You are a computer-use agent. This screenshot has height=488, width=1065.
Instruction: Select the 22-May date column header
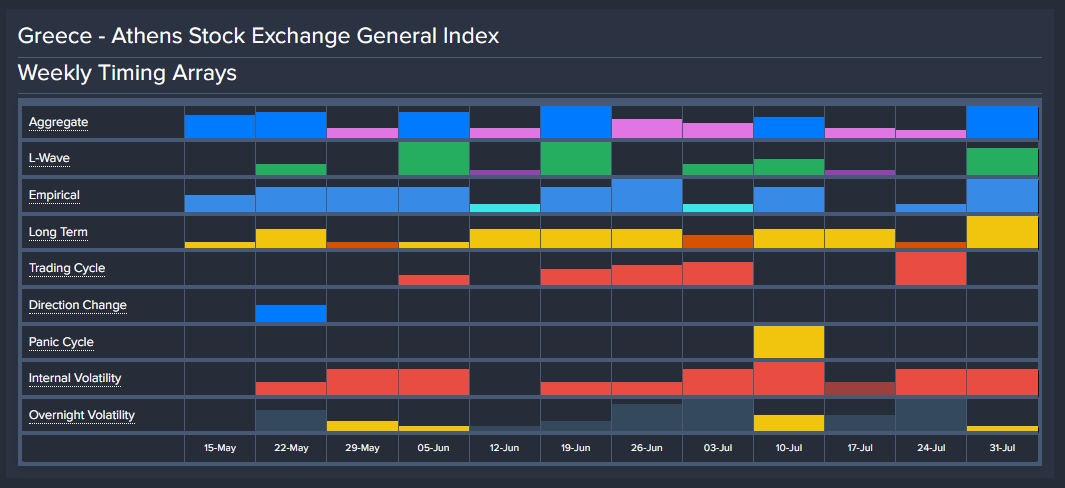(291, 449)
